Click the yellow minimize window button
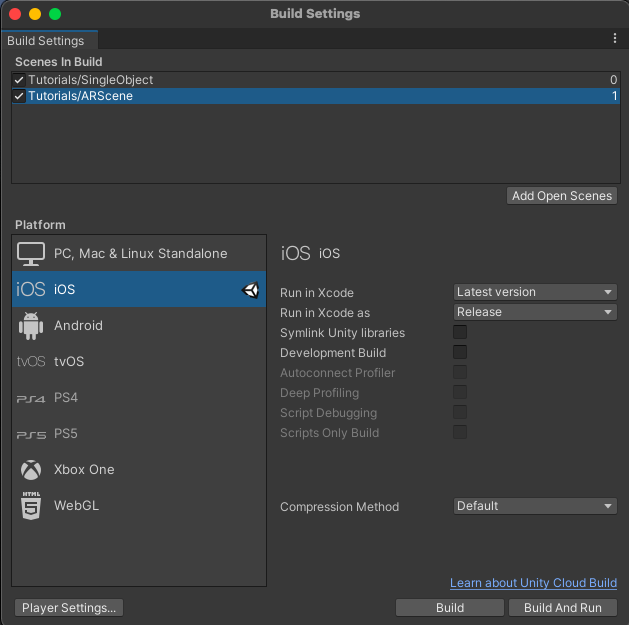The width and height of the screenshot is (629, 625). (x=35, y=14)
